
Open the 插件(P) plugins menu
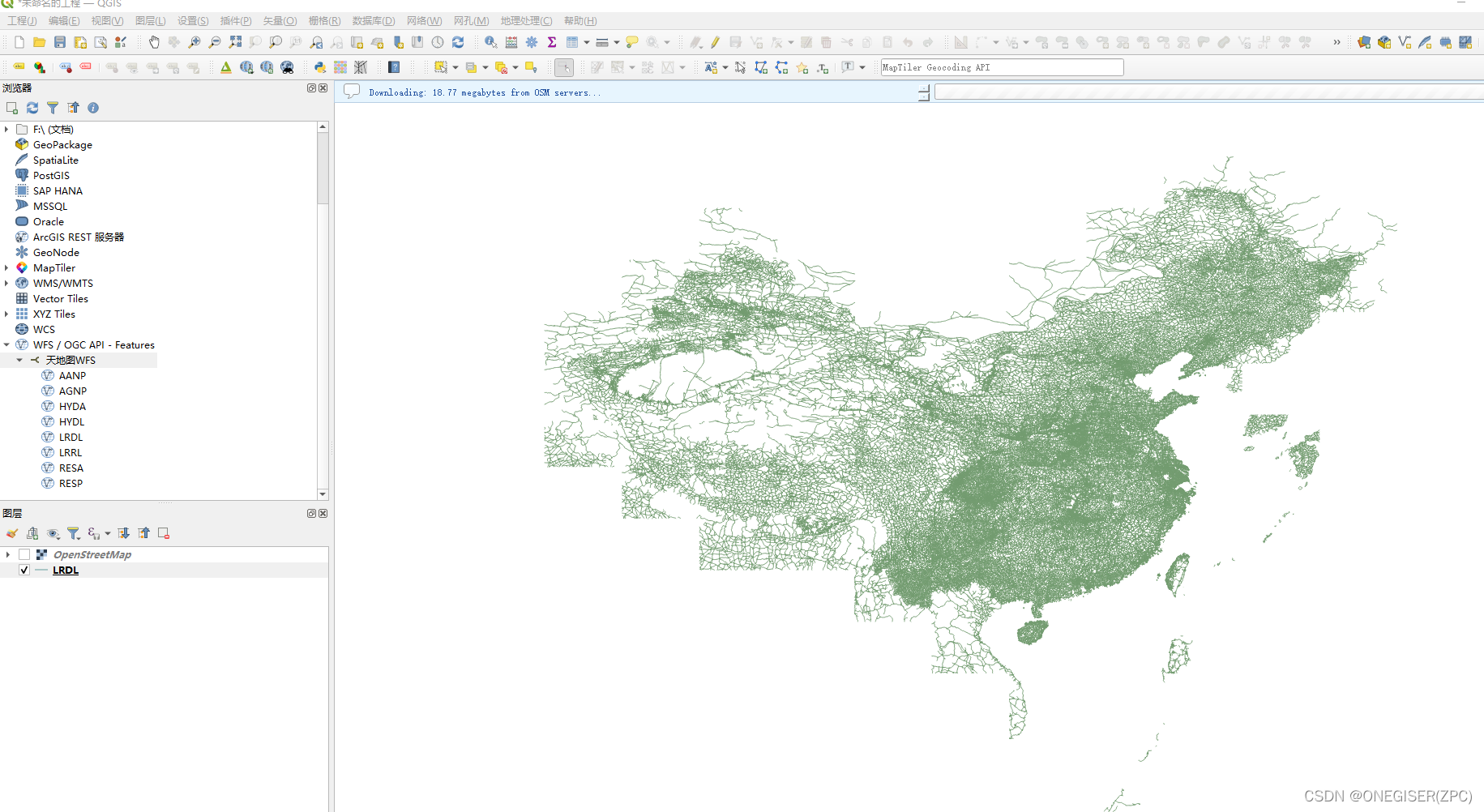click(236, 21)
